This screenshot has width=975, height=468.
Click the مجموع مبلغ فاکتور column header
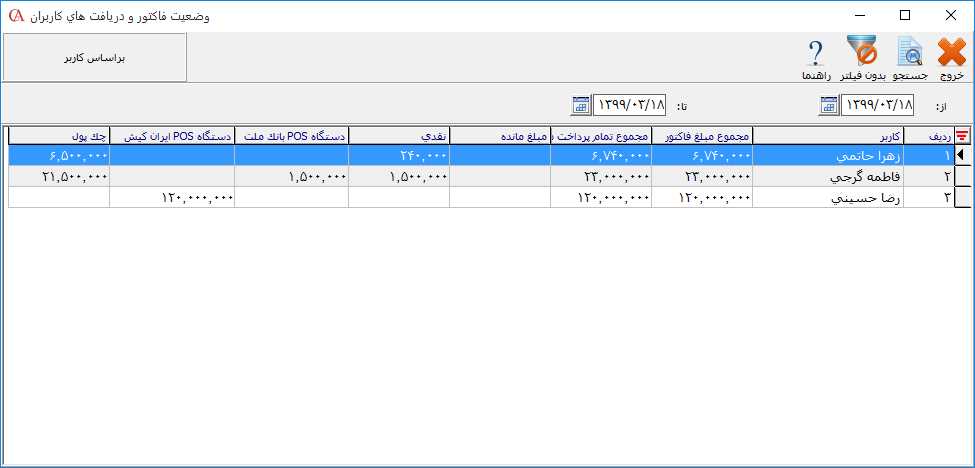pyautogui.click(x=701, y=136)
